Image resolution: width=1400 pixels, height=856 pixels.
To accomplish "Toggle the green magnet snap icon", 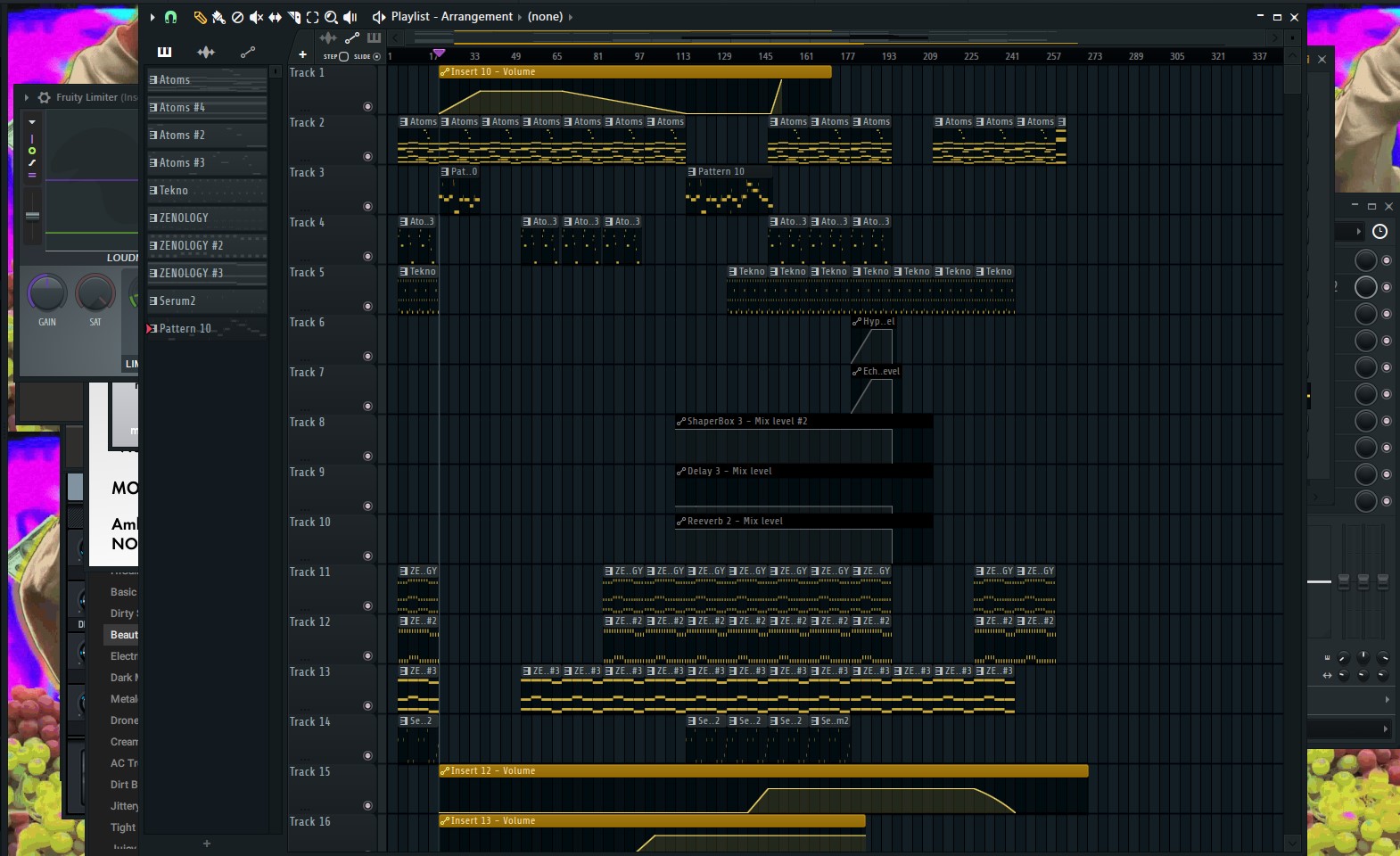I will click(171, 17).
